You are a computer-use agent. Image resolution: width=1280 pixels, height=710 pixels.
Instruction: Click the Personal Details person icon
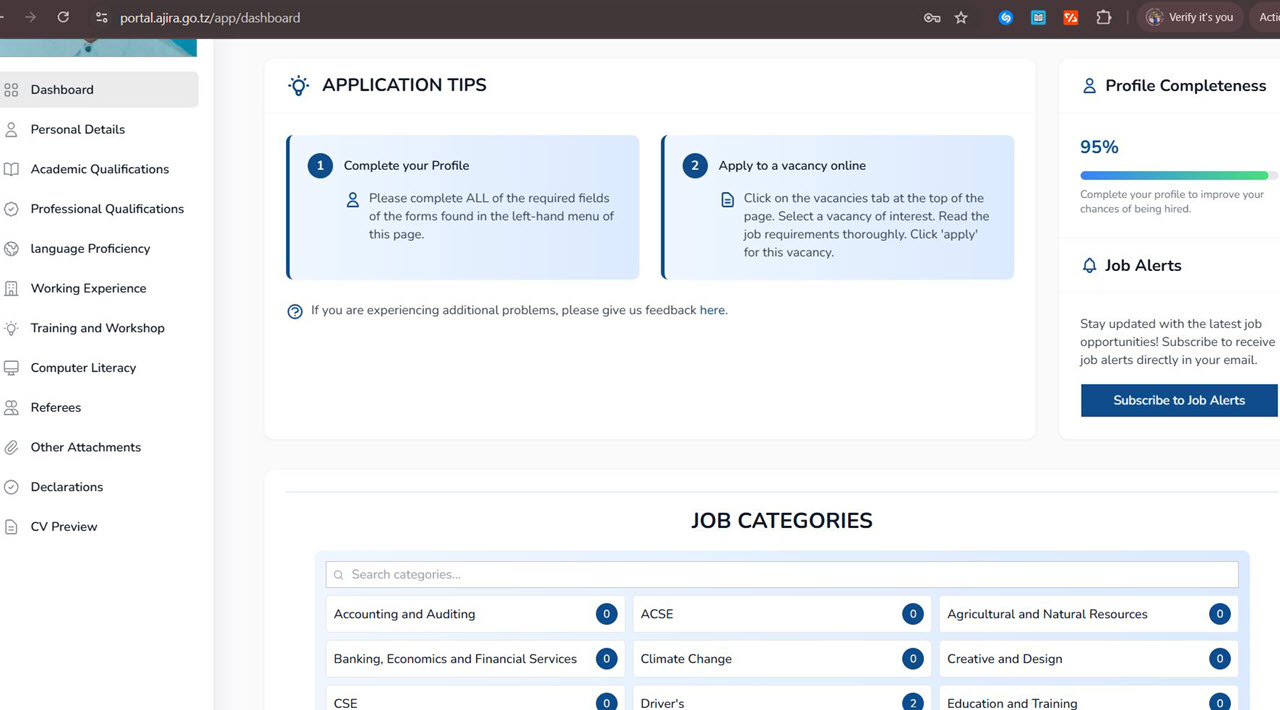[x=12, y=130]
